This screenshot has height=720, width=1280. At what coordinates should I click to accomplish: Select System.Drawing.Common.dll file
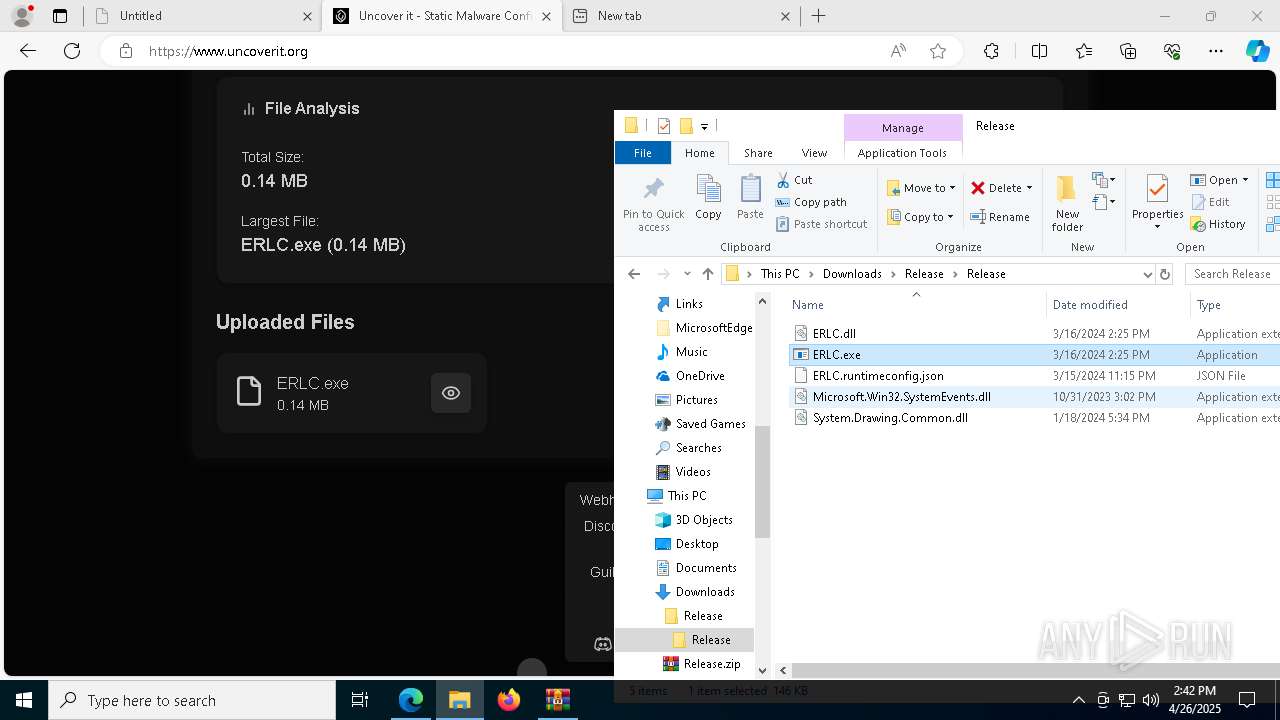[x=890, y=418]
